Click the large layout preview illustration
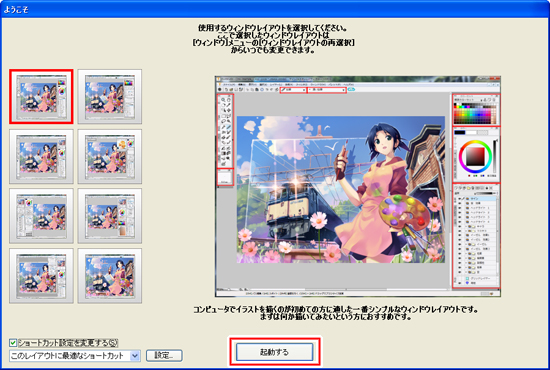The width and height of the screenshot is (550, 370). click(358, 187)
